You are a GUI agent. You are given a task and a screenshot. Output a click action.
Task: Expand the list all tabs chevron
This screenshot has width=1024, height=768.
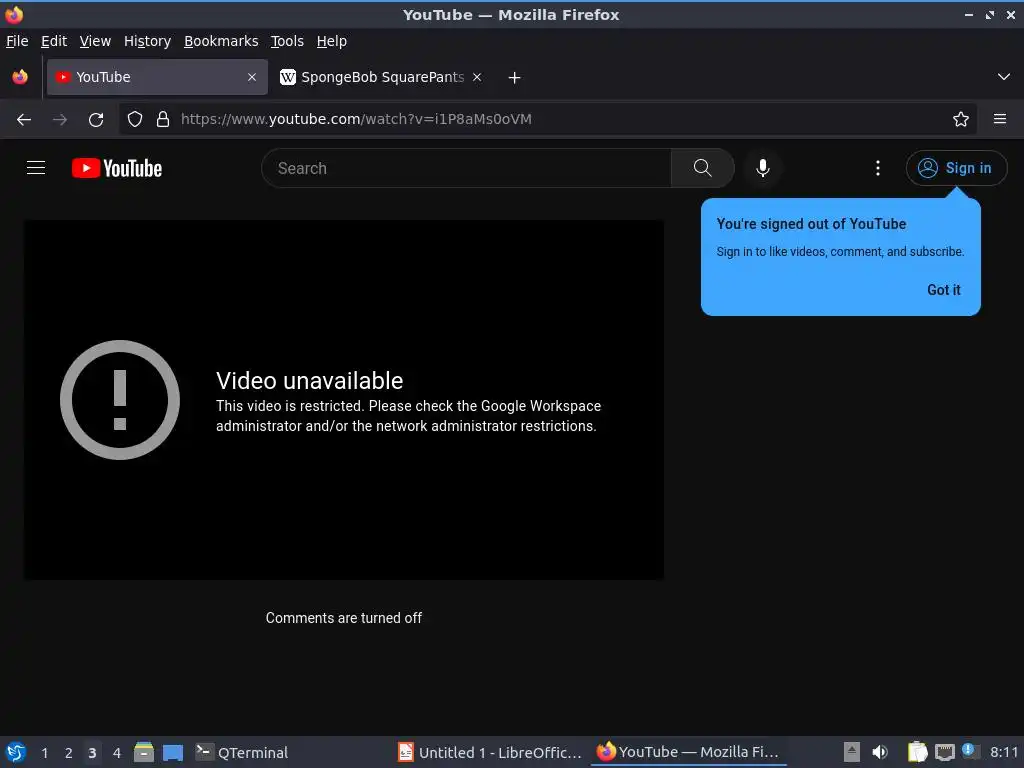point(1004,77)
